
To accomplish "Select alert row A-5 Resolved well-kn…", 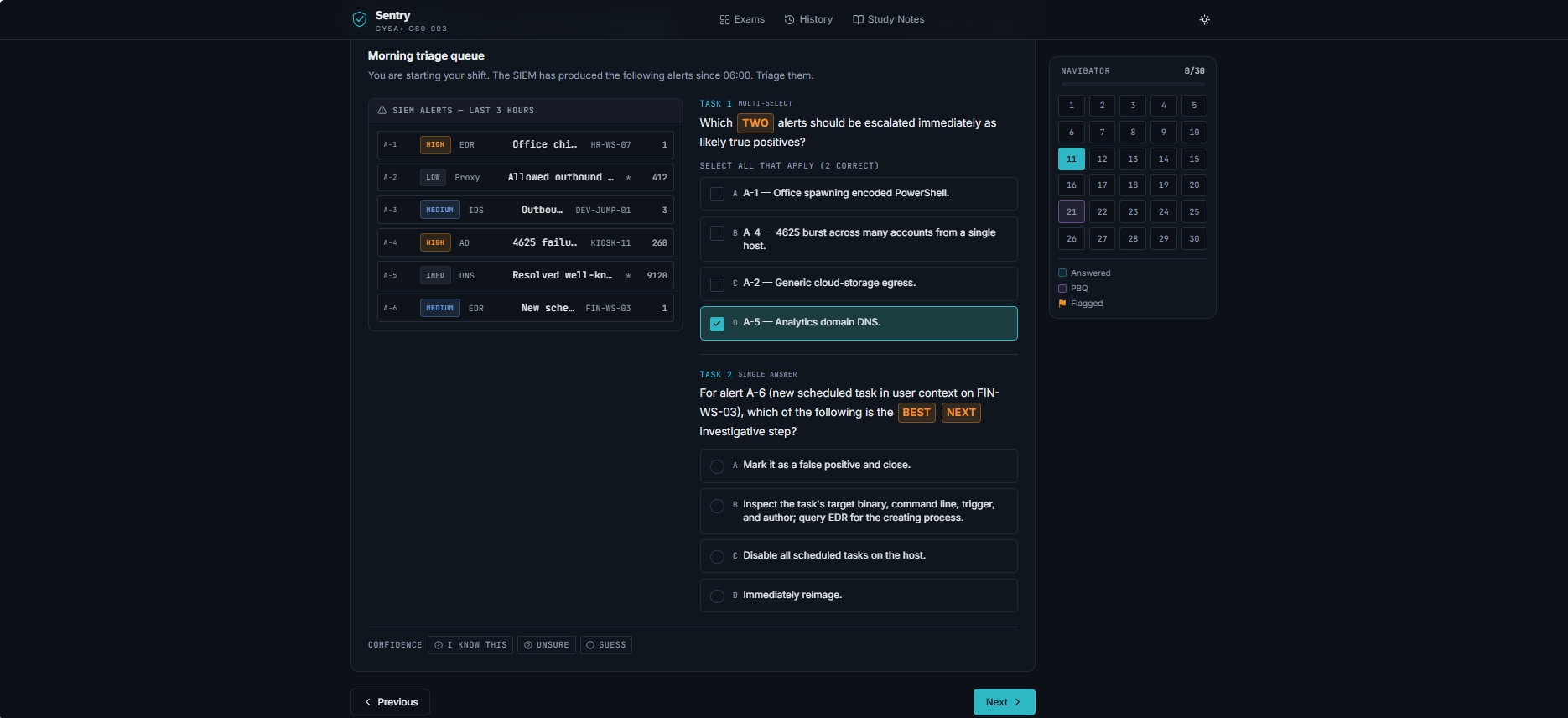I will point(526,276).
